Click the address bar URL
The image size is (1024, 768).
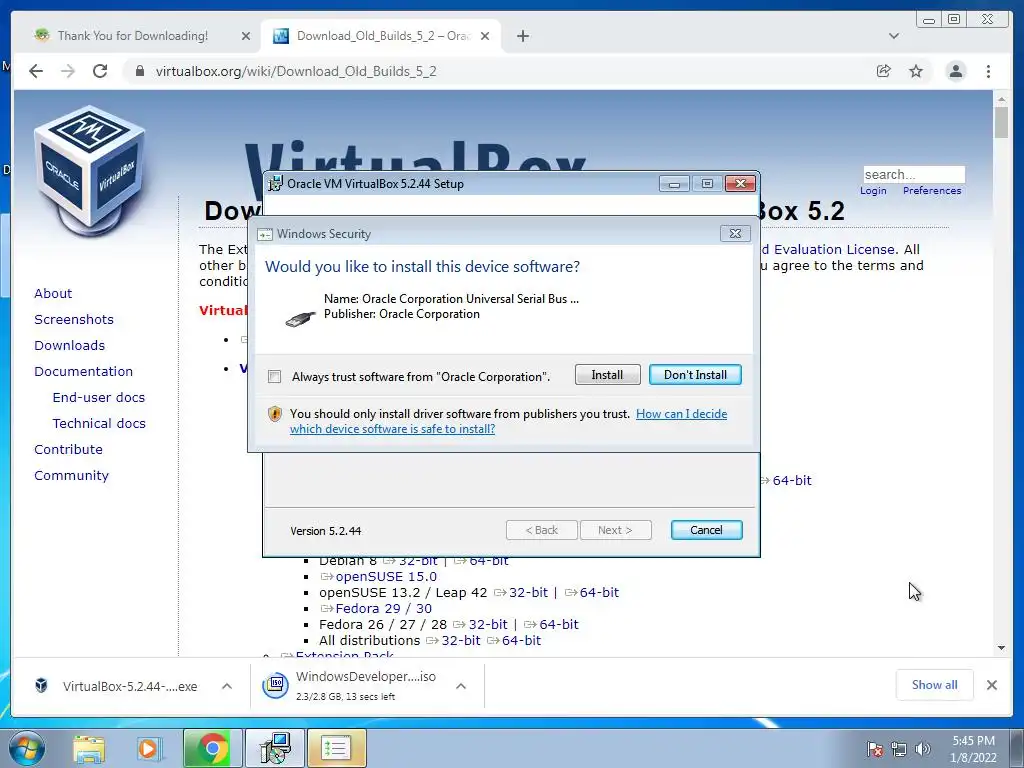click(x=296, y=71)
